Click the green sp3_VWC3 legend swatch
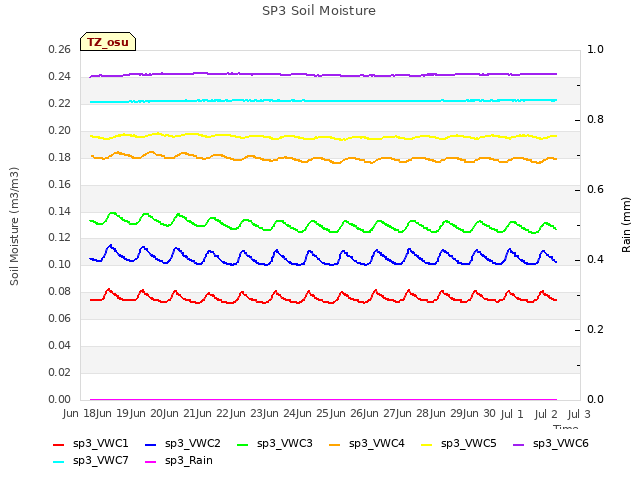Viewport: 640px width, 480px height. pyautogui.click(x=243, y=444)
